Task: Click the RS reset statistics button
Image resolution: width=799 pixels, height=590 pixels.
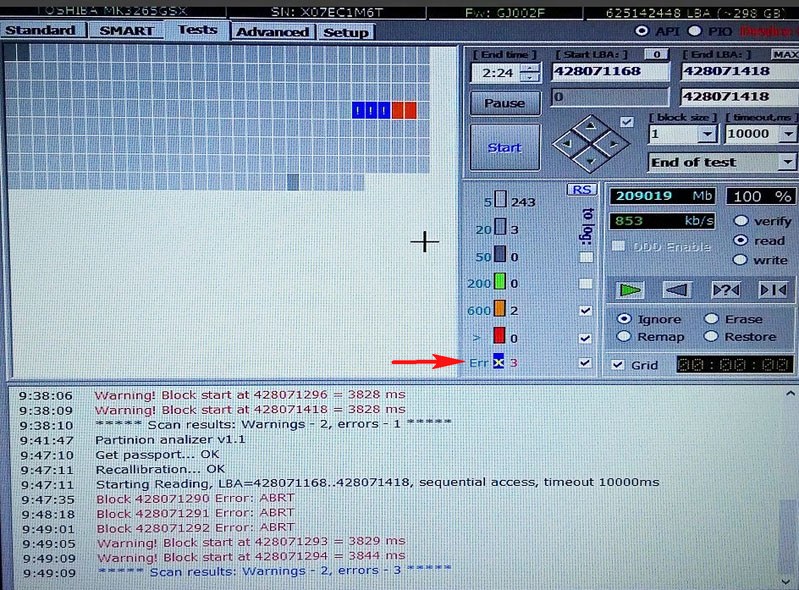Action: click(x=580, y=189)
